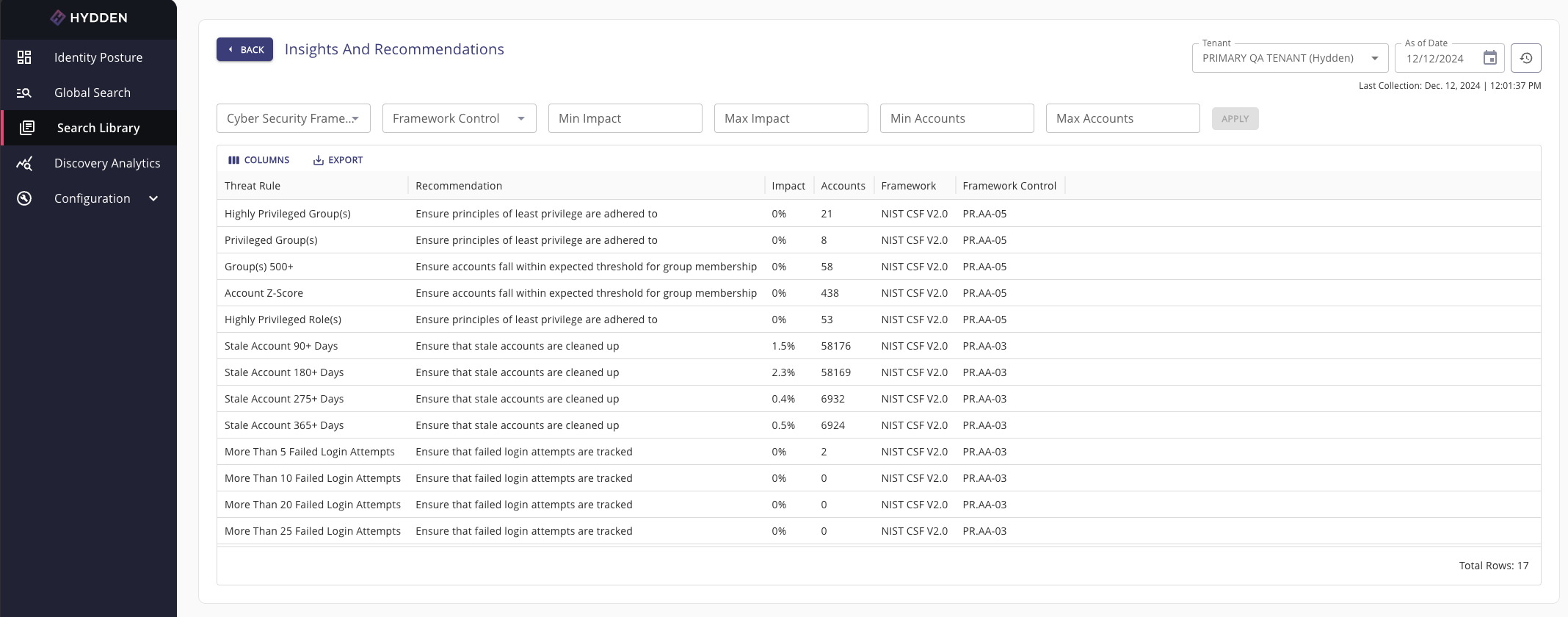Open Configuration in the sidebar
The height and width of the screenshot is (617, 1568).
point(88,198)
